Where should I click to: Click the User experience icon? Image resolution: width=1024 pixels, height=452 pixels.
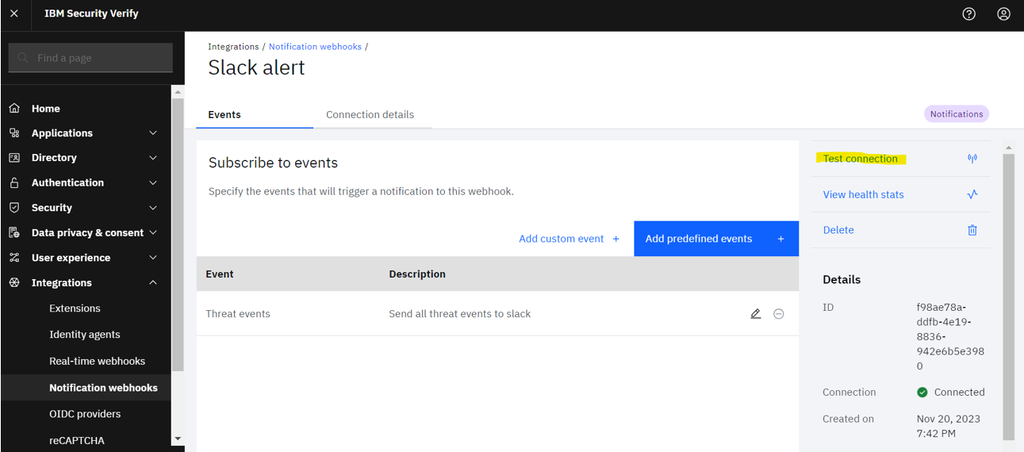14,257
